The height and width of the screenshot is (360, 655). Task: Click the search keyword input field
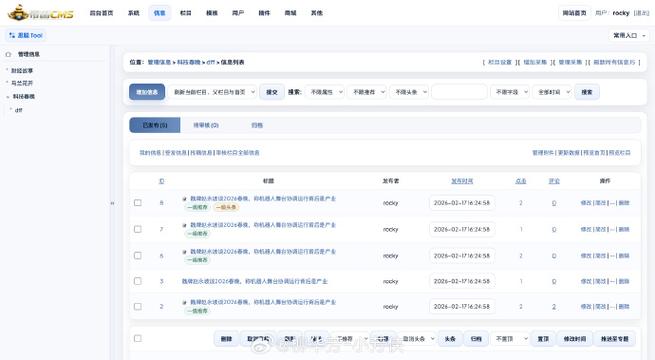459,92
